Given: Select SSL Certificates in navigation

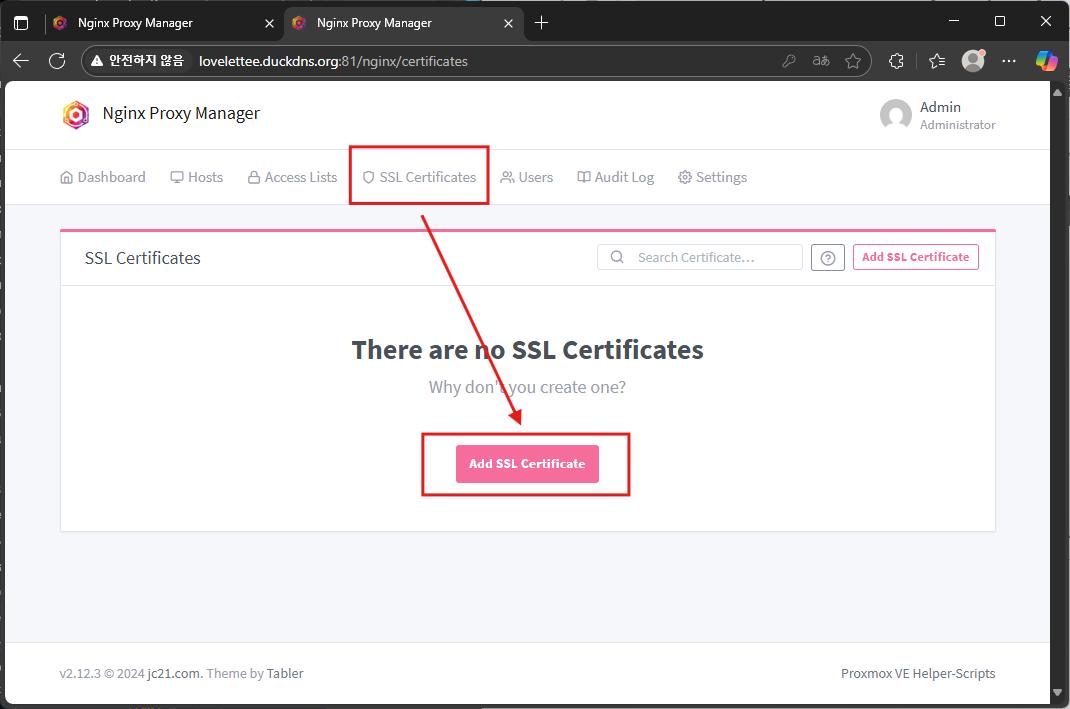Looking at the screenshot, I should [x=419, y=177].
